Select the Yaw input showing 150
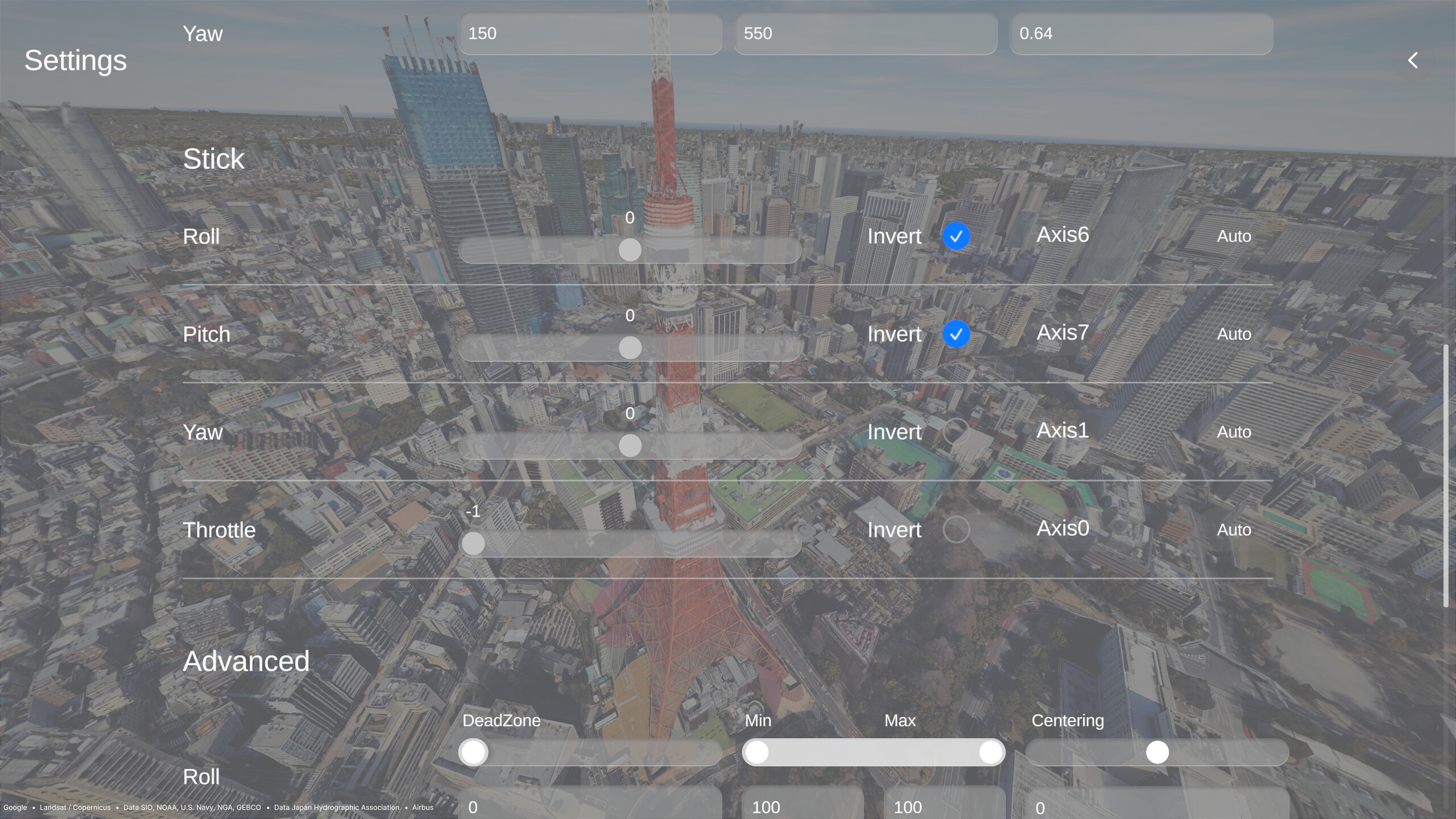This screenshot has width=1456, height=819. pos(590,34)
